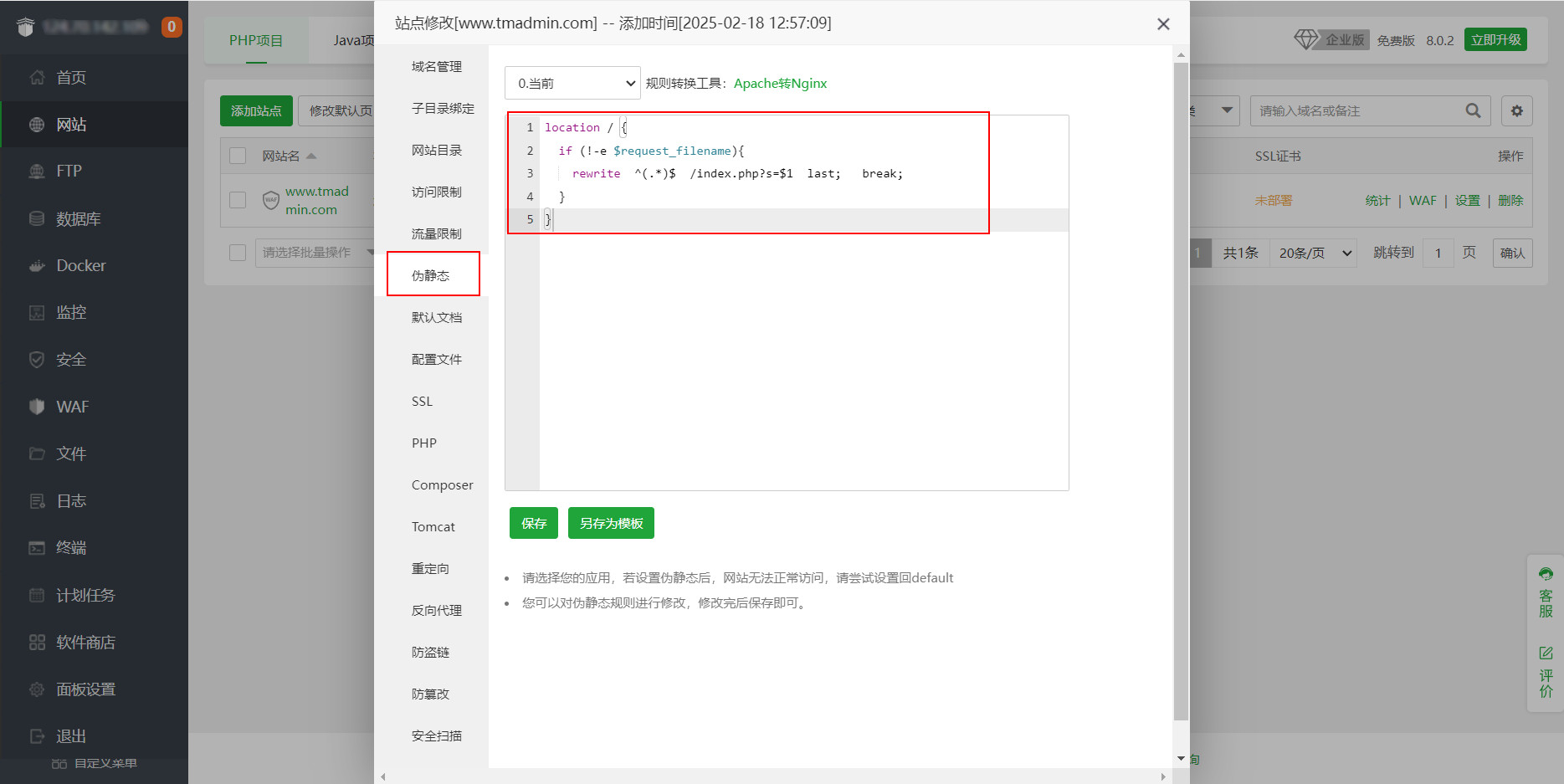Open the Apache转Nginx conversion link
Image resolution: width=1564 pixels, height=784 pixels.
pyautogui.click(x=780, y=84)
